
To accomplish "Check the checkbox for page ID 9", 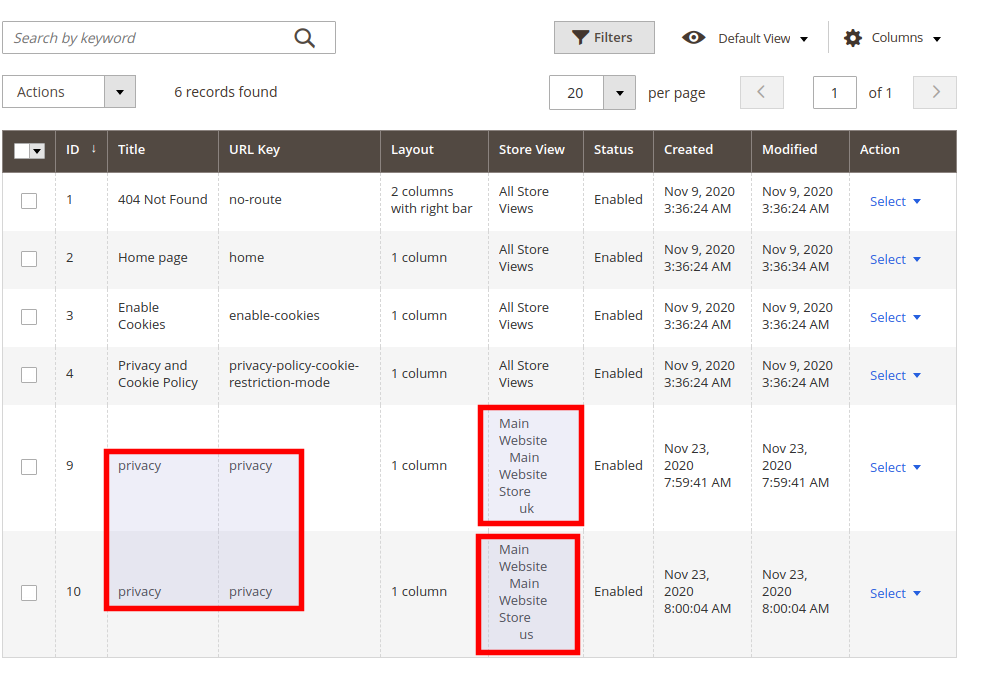I will (x=29, y=466).
